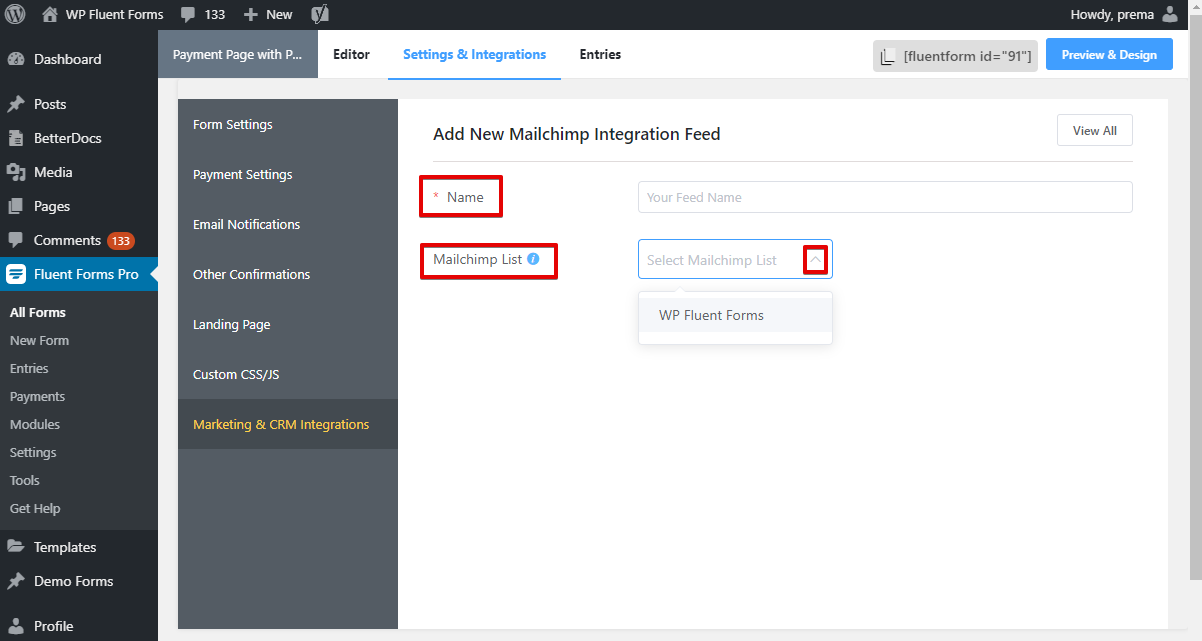Open Email Notifications section

[288, 225]
